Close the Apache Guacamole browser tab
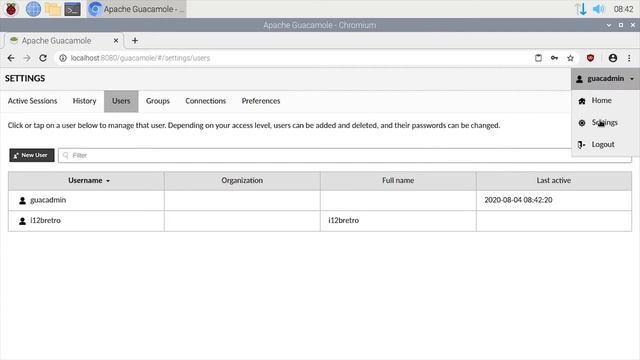 click(x=116, y=40)
